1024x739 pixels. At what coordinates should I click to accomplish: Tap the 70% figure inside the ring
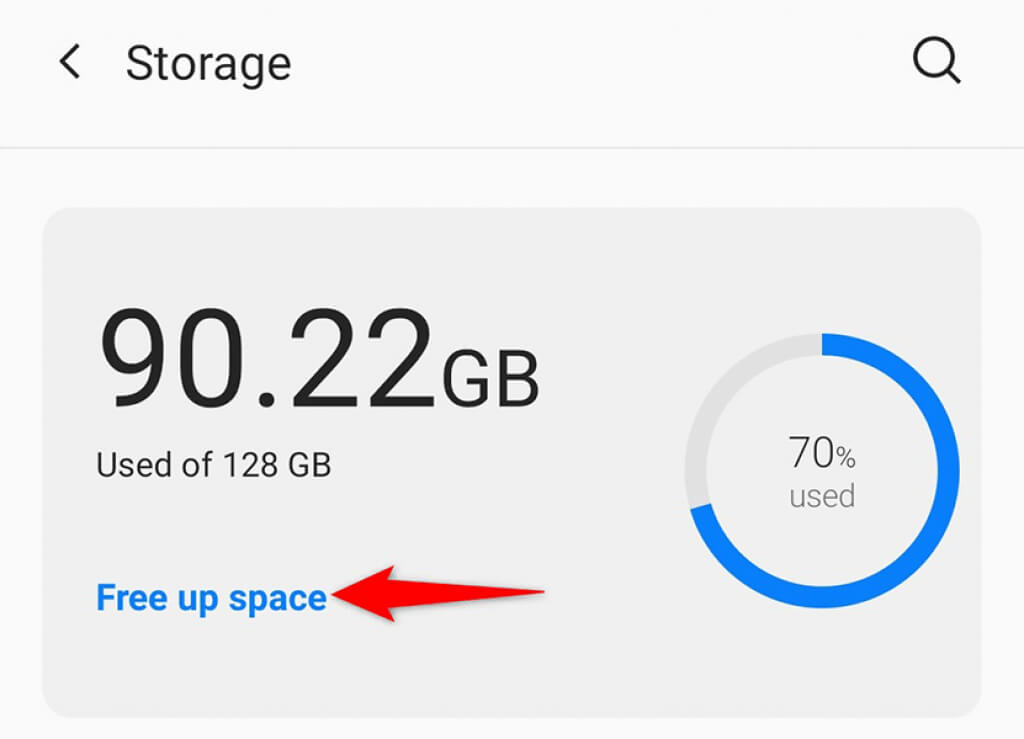point(811,454)
